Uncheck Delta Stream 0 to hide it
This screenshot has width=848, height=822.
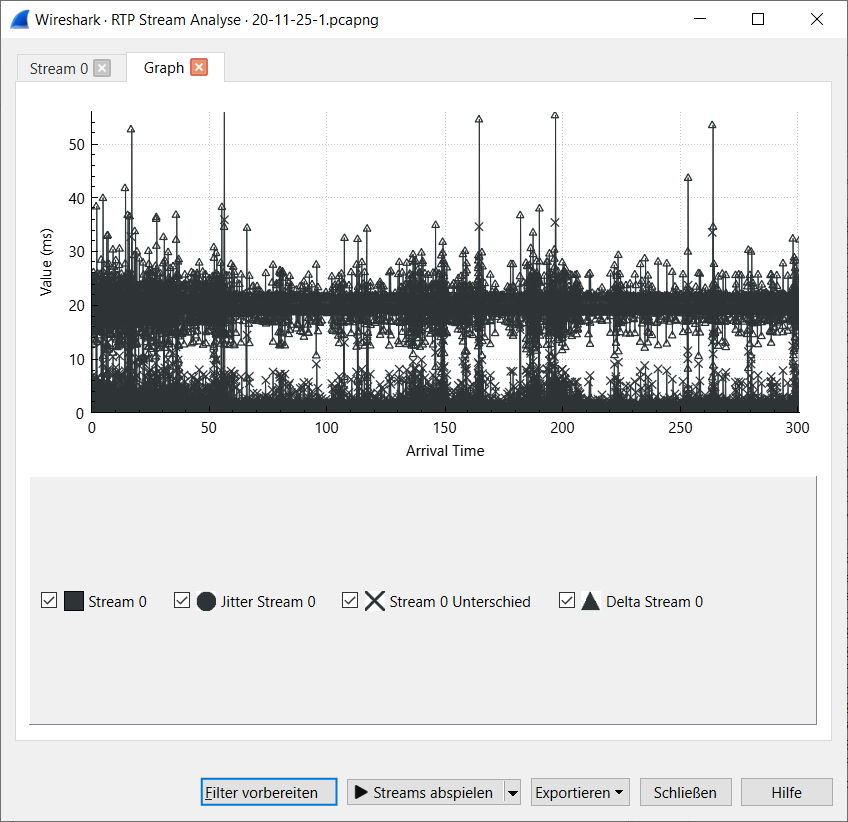tap(567, 600)
